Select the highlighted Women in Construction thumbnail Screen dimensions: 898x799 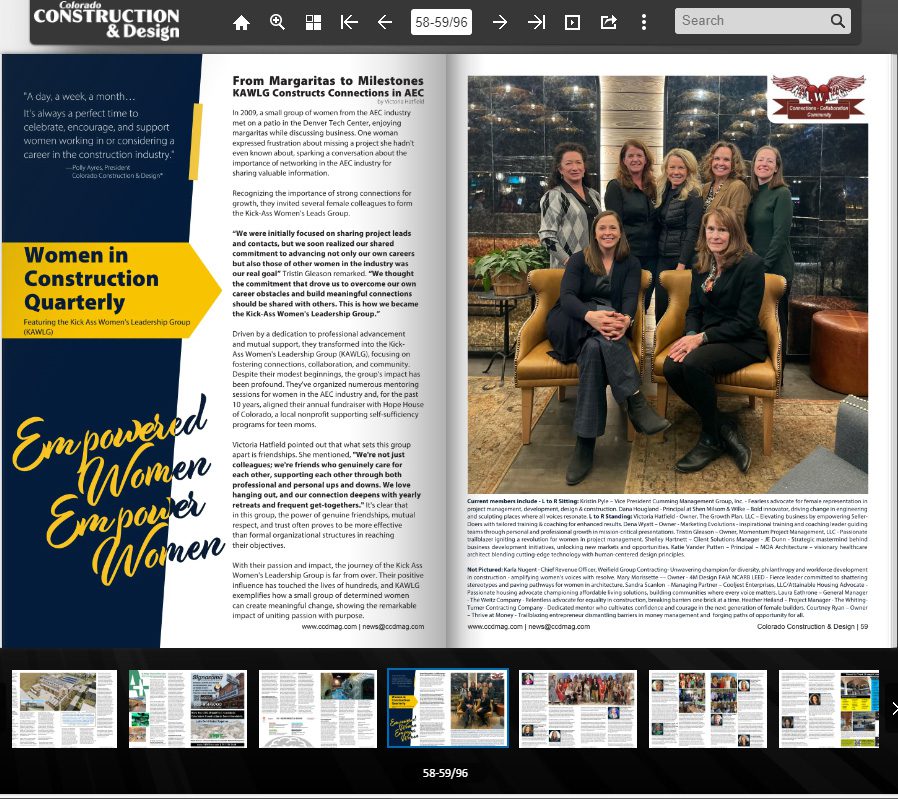[x=448, y=709]
